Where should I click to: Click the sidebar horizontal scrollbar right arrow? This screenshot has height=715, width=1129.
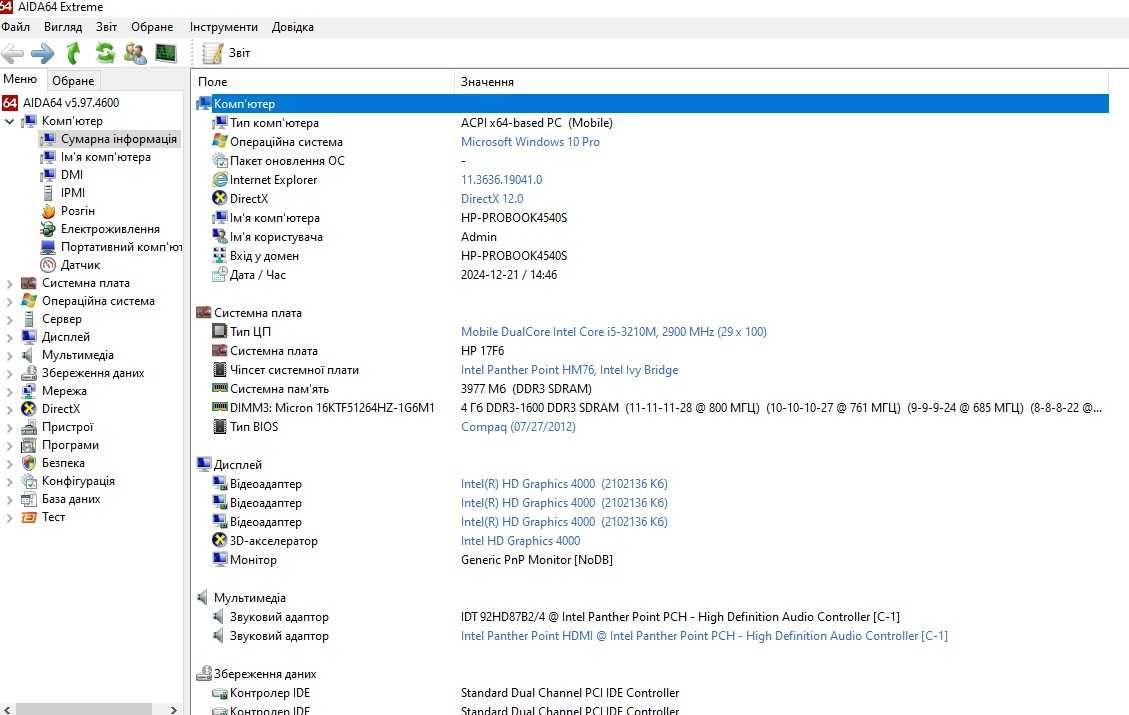coord(174,710)
